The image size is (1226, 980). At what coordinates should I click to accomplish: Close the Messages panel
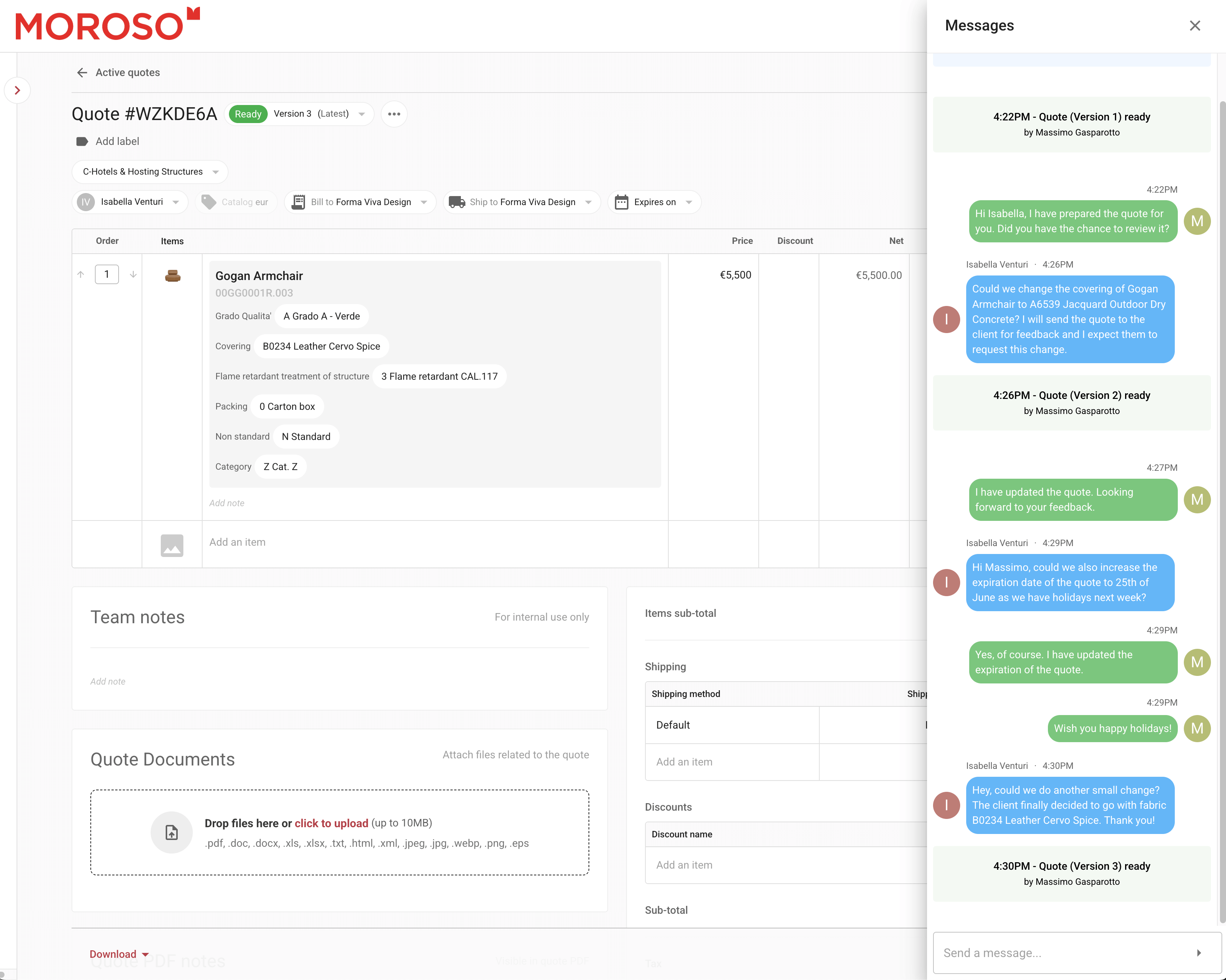1195,26
